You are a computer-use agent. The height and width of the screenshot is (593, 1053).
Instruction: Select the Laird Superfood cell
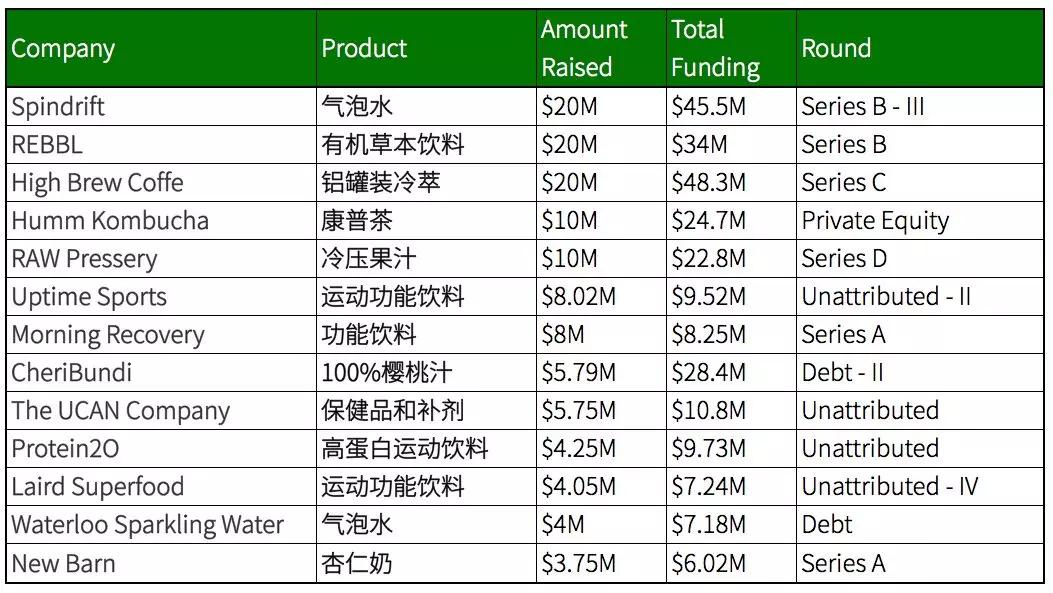pyautogui.click(x=161, y=487)
